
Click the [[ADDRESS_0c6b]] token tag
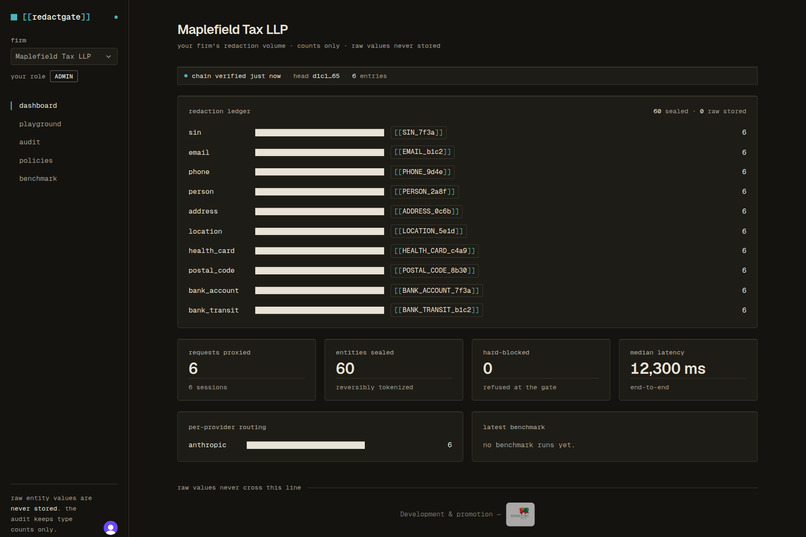pyautogui.click(x=427, y=211)
